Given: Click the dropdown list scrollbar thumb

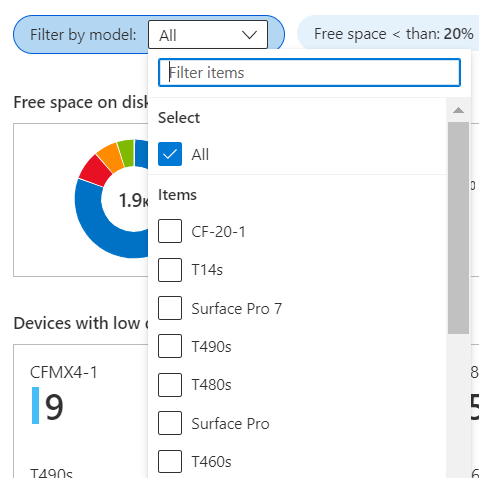Looking at the screenshot, I should [x=458, y=228].
